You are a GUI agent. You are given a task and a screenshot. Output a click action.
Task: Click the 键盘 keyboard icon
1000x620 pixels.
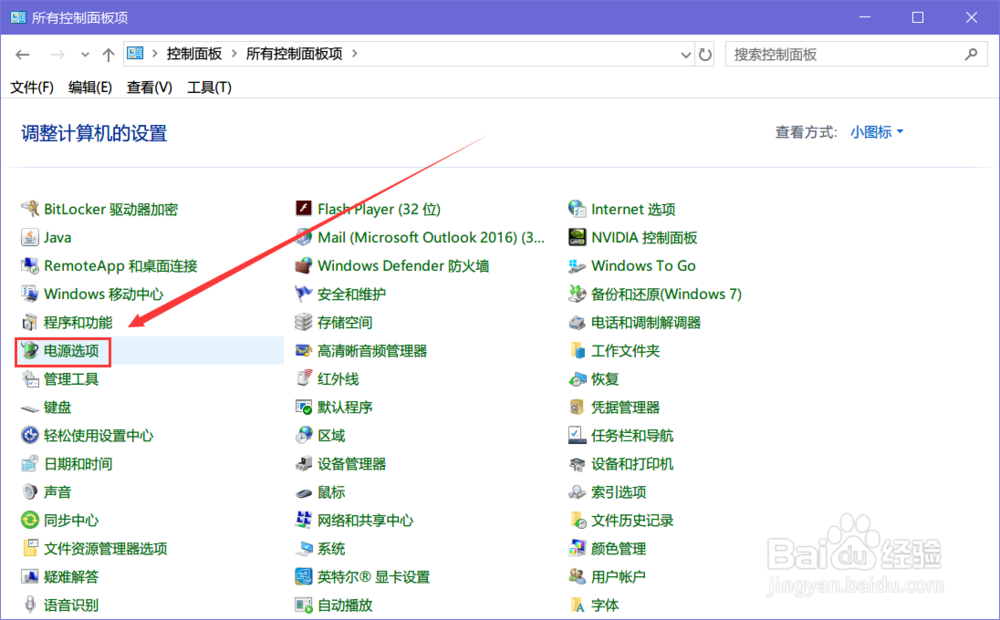pyautogui.click(x=30, y=408)
